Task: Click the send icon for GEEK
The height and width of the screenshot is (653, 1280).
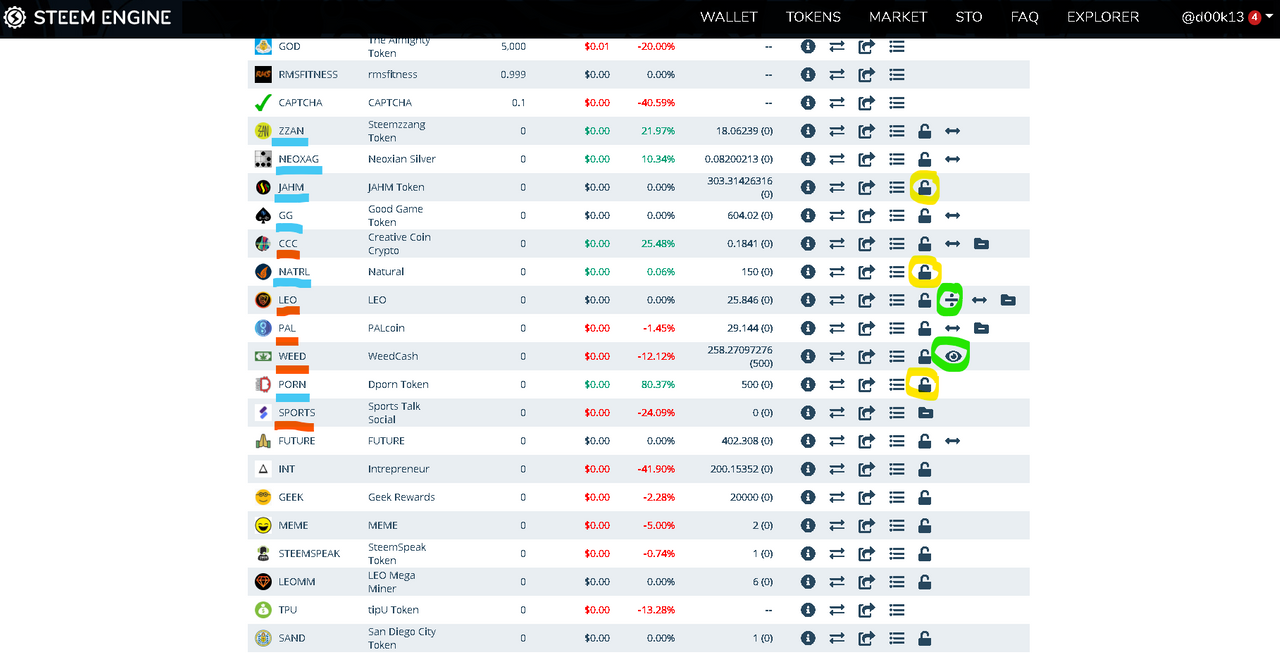Action: pos(867,497)
